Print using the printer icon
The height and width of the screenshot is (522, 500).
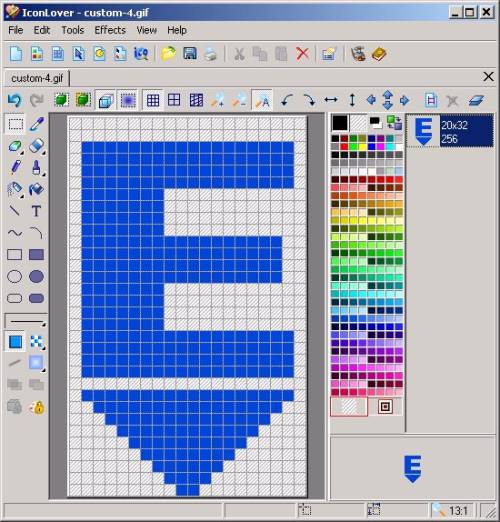pyautogui.click(x=210, y=54)
